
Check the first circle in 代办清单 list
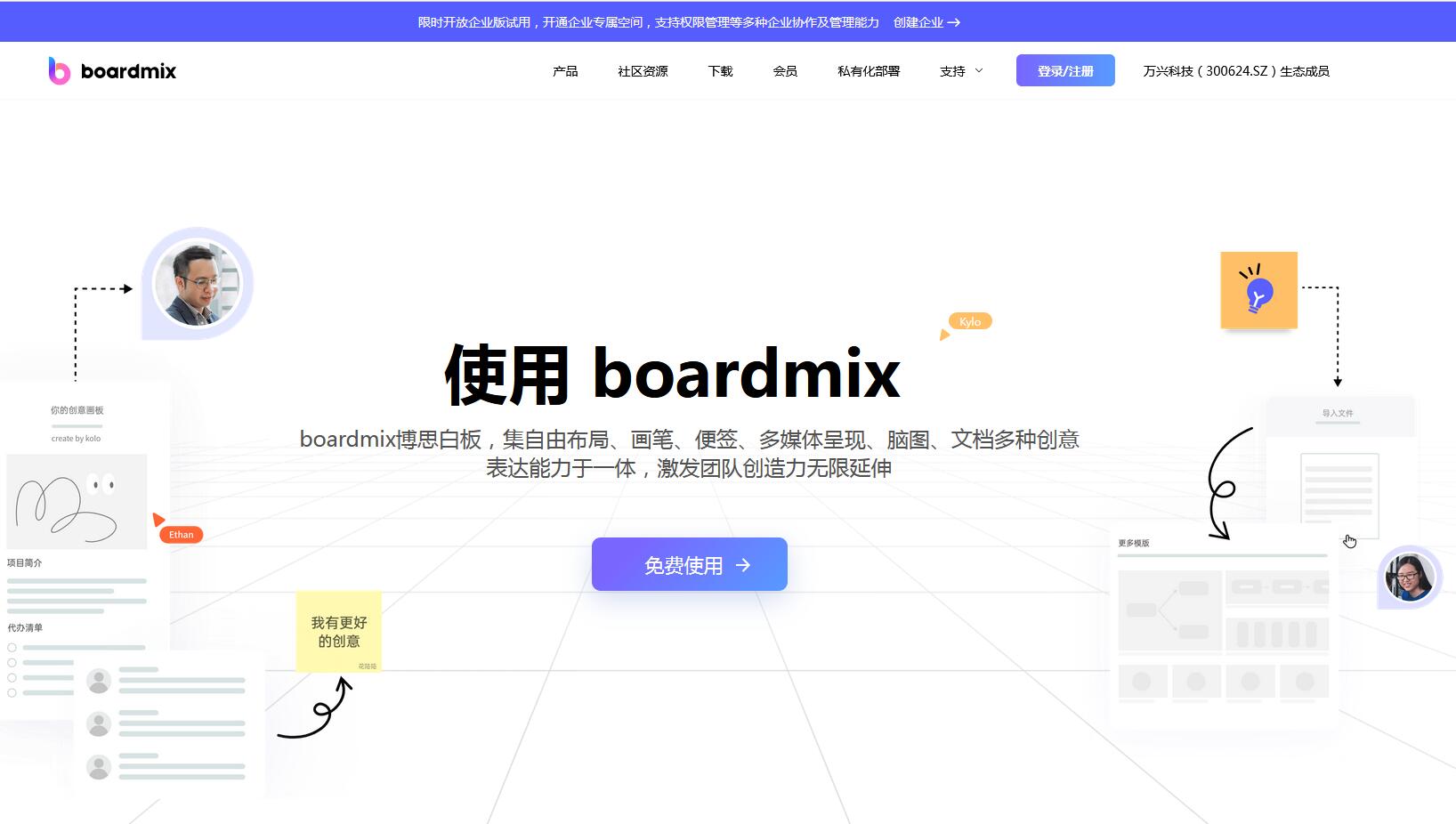tap(11, 648)
